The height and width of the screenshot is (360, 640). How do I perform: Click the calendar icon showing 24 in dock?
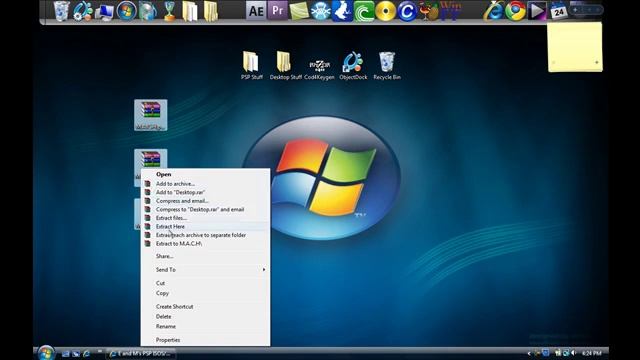point(558,11)
